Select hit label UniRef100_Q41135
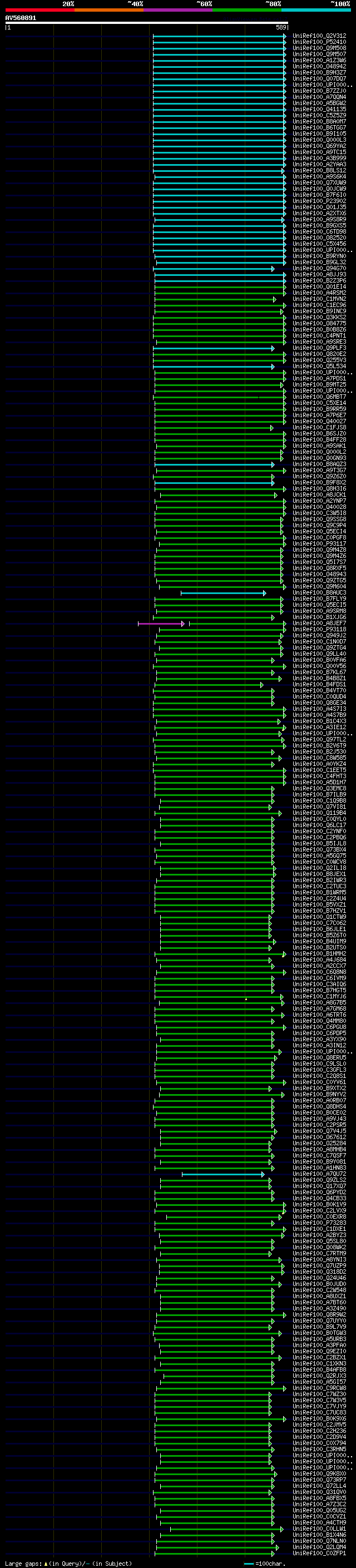Screen dimensions: 356x1568 point(319,110)
